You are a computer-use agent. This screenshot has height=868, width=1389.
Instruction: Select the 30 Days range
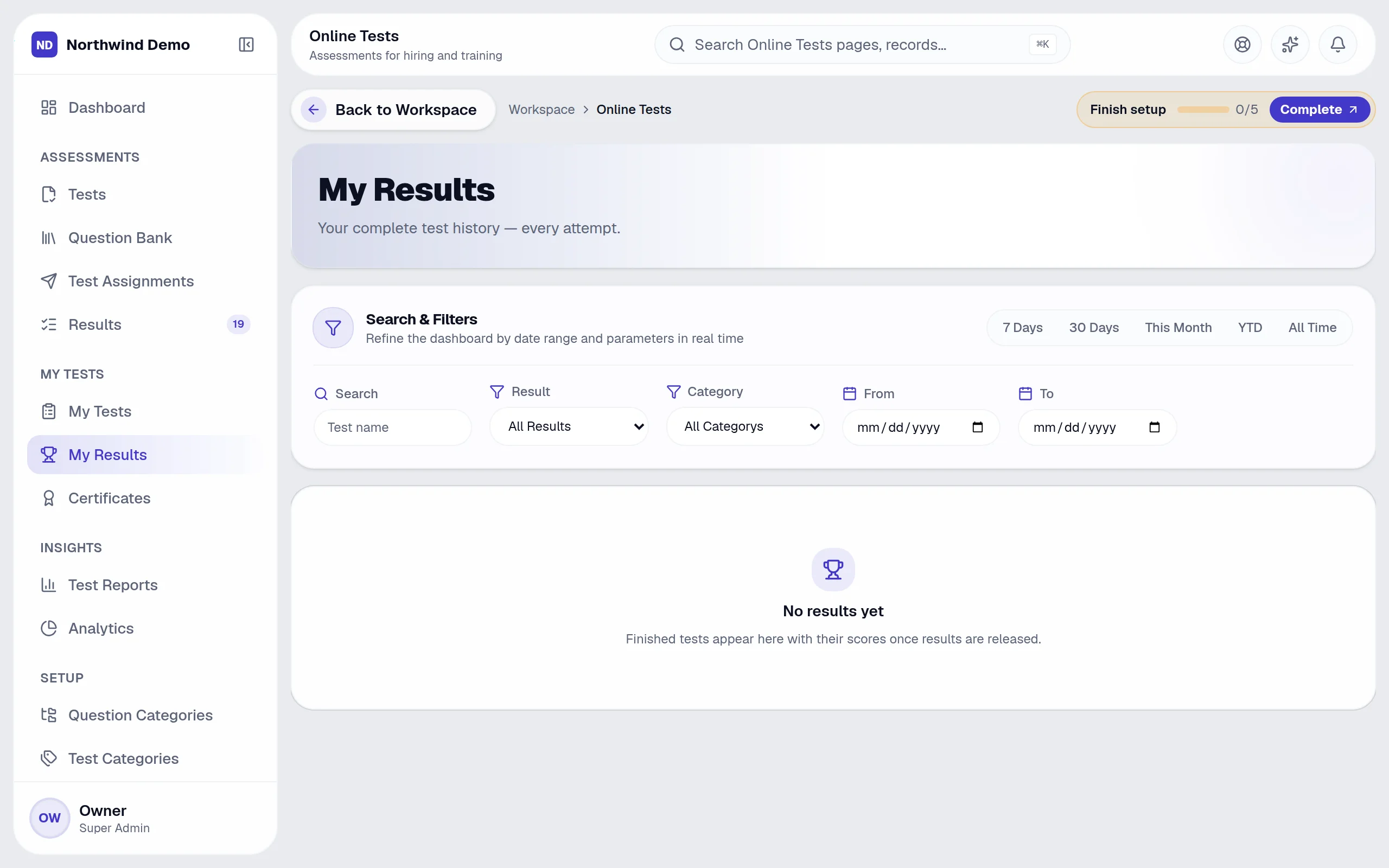1093,328
